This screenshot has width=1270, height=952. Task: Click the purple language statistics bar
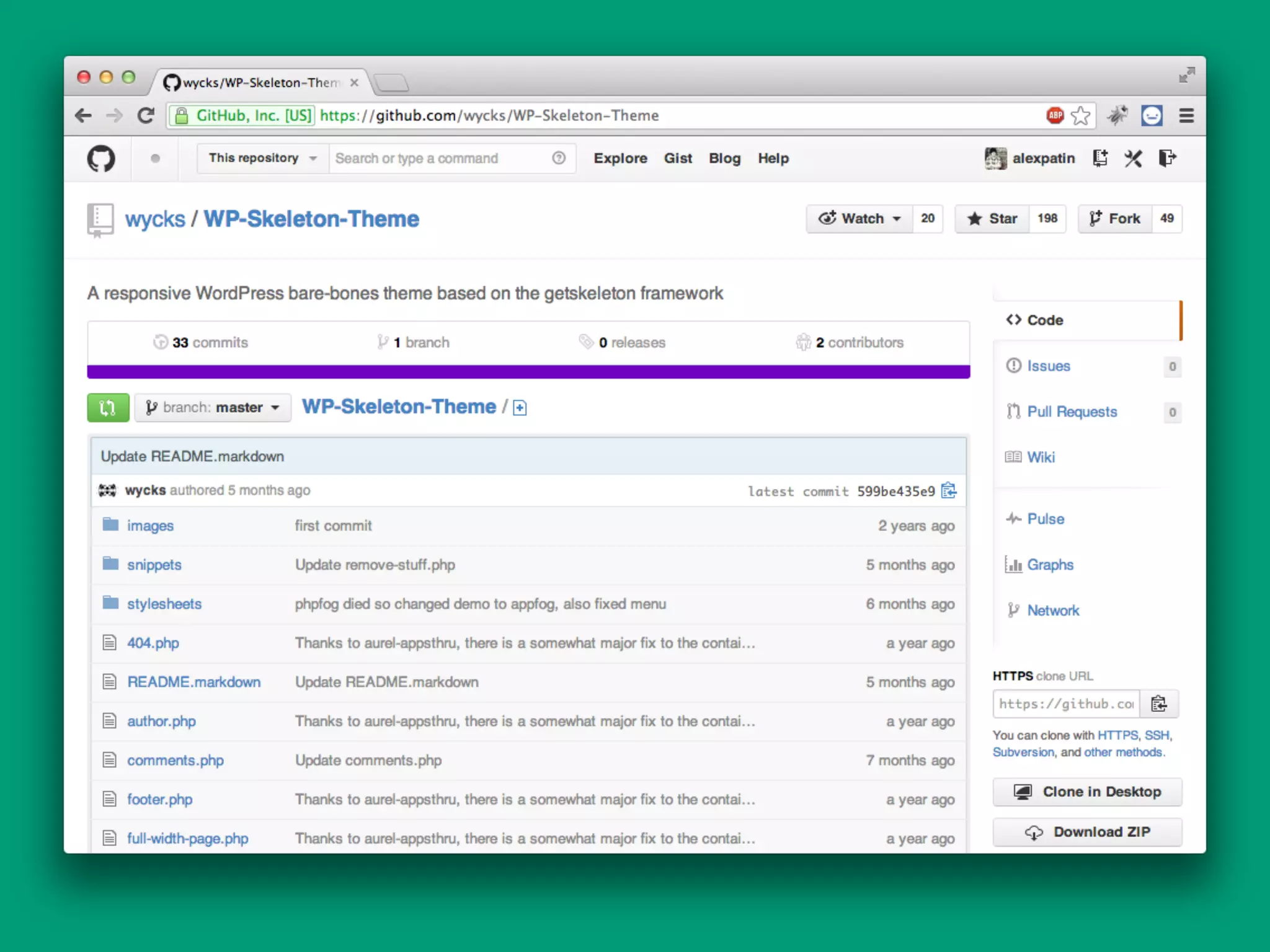tap(528, 372)
